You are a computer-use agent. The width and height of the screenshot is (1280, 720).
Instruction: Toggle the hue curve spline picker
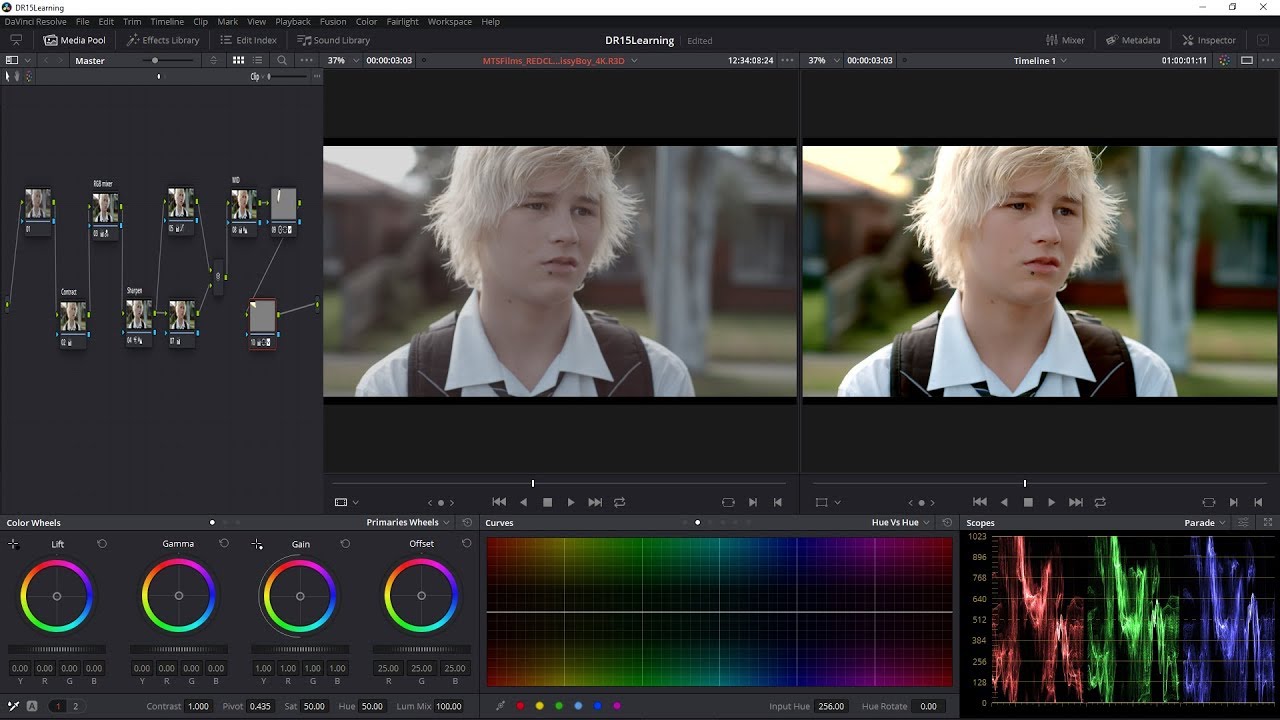coord(501,706)
